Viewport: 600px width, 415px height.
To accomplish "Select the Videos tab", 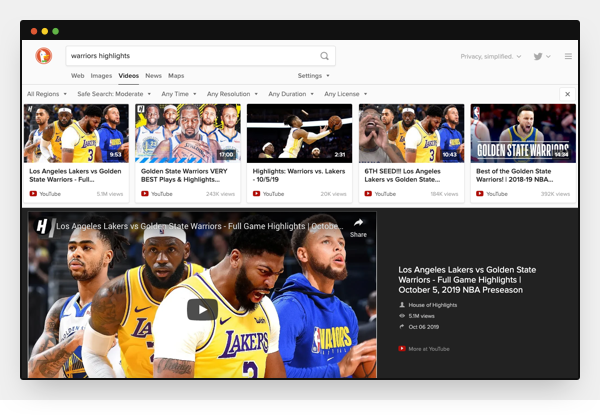I will point(129,76).
